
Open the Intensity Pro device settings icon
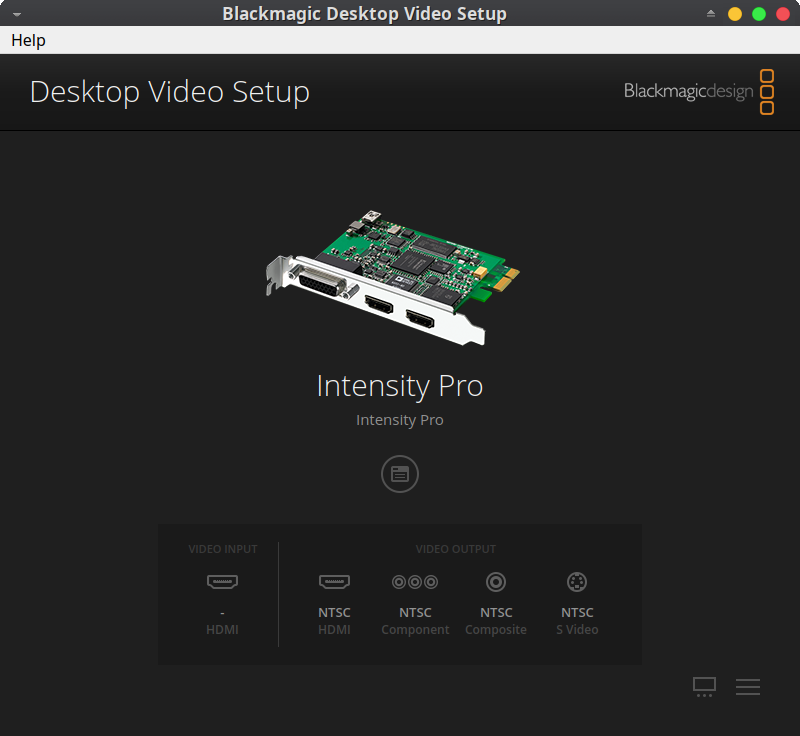tap(400, 474)
